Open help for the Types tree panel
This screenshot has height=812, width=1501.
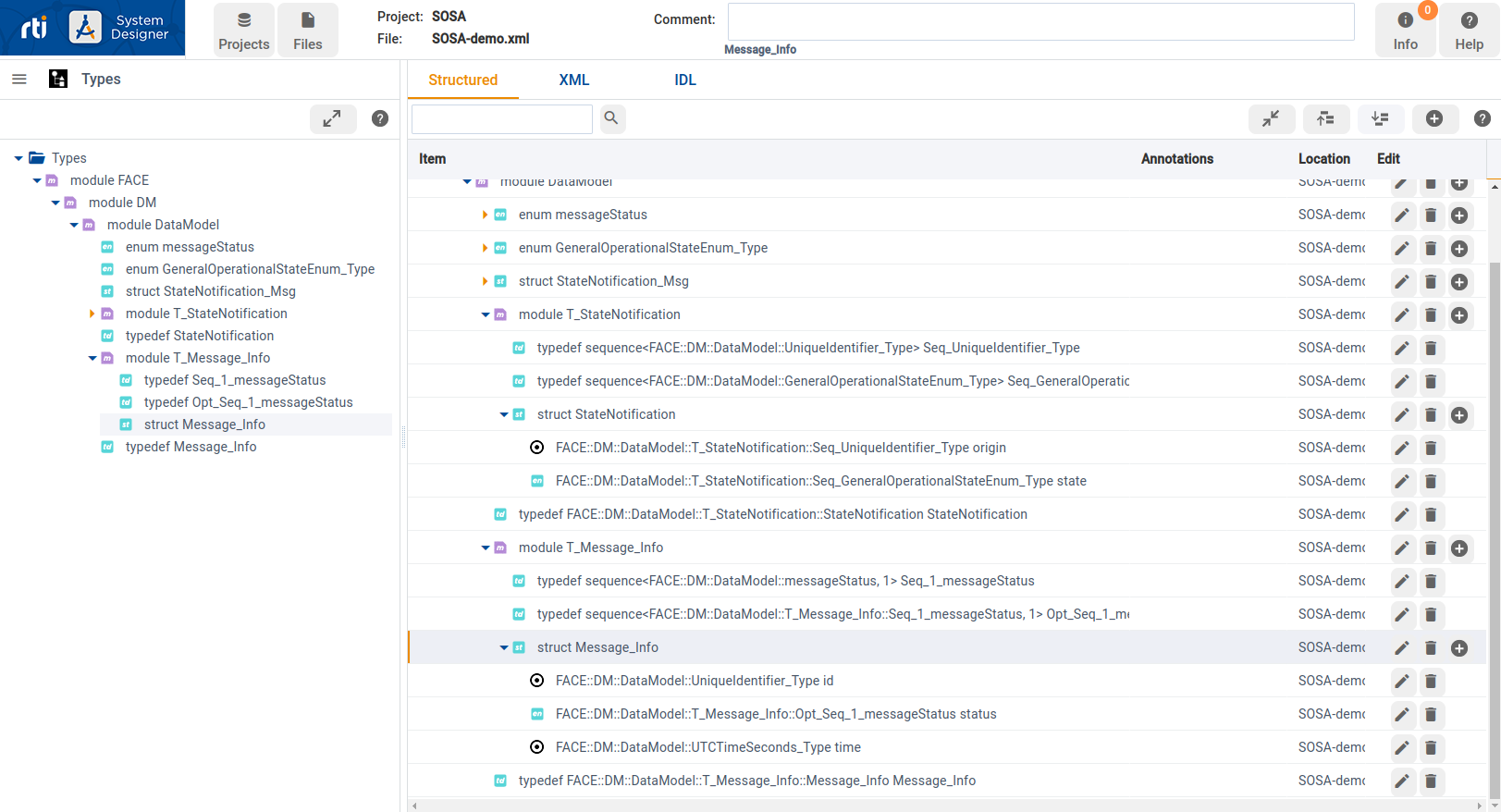click(380, 118)
